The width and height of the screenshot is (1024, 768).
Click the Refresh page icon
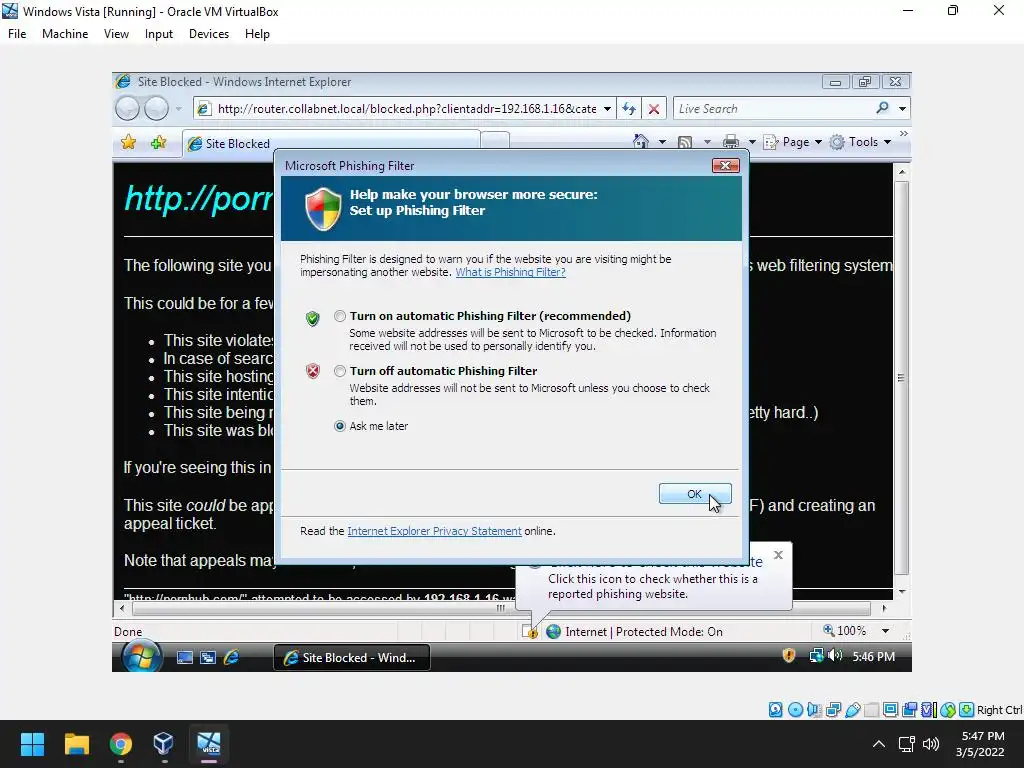point(629,108)
